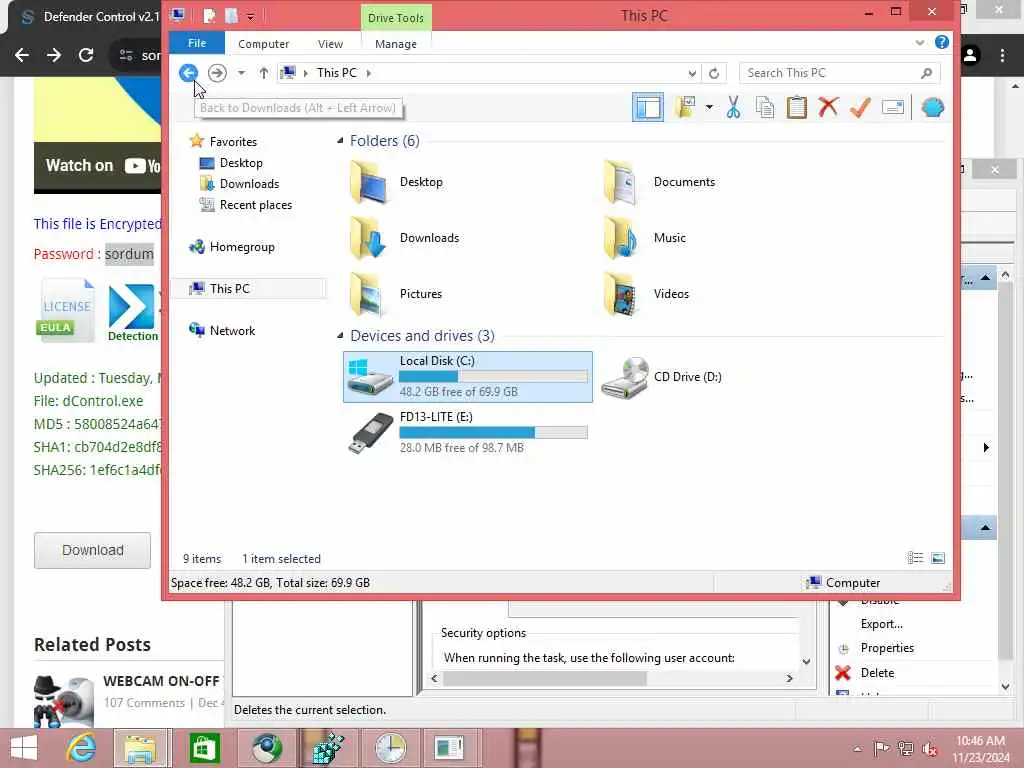
Task: Click Export... in Task Scheduler actions pane
Action: point(882,624)
